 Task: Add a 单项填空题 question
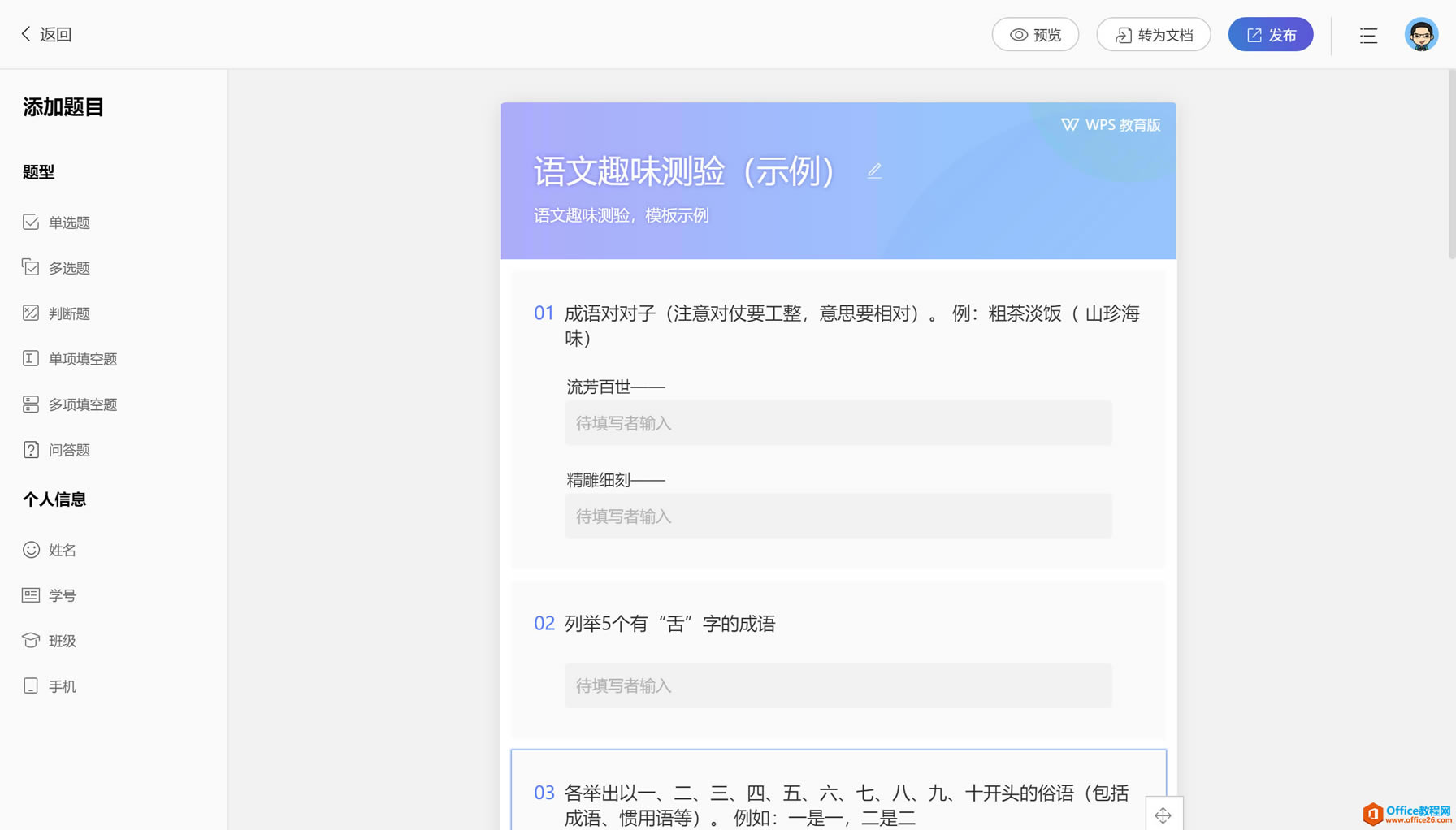click(70, 359)
